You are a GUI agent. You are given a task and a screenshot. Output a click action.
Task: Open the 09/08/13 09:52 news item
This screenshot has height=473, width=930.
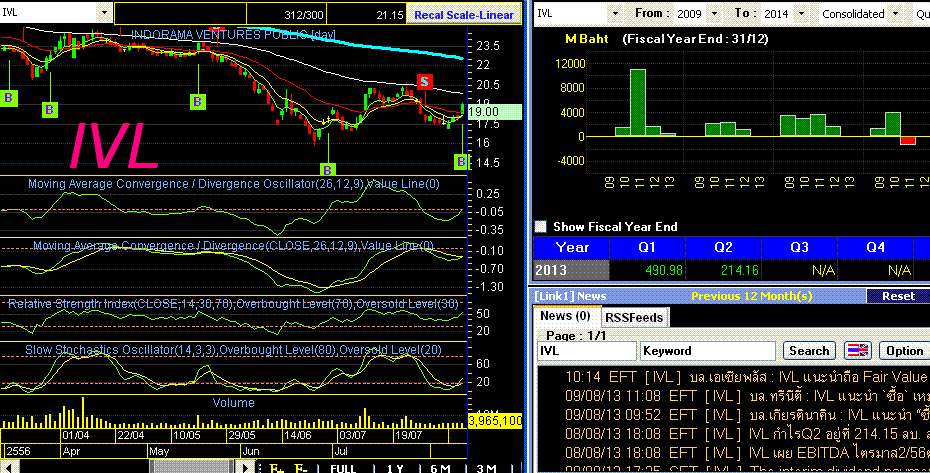[746, 414]
